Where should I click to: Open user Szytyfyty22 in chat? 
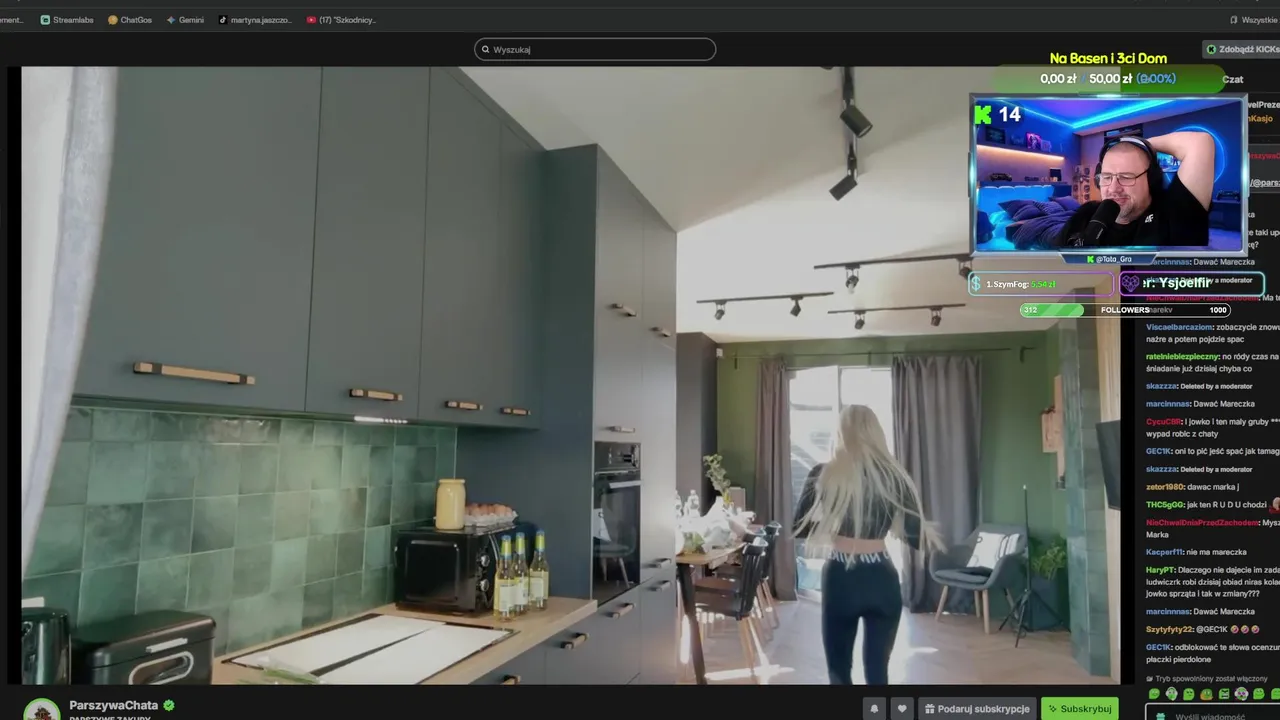(1170, 629)
